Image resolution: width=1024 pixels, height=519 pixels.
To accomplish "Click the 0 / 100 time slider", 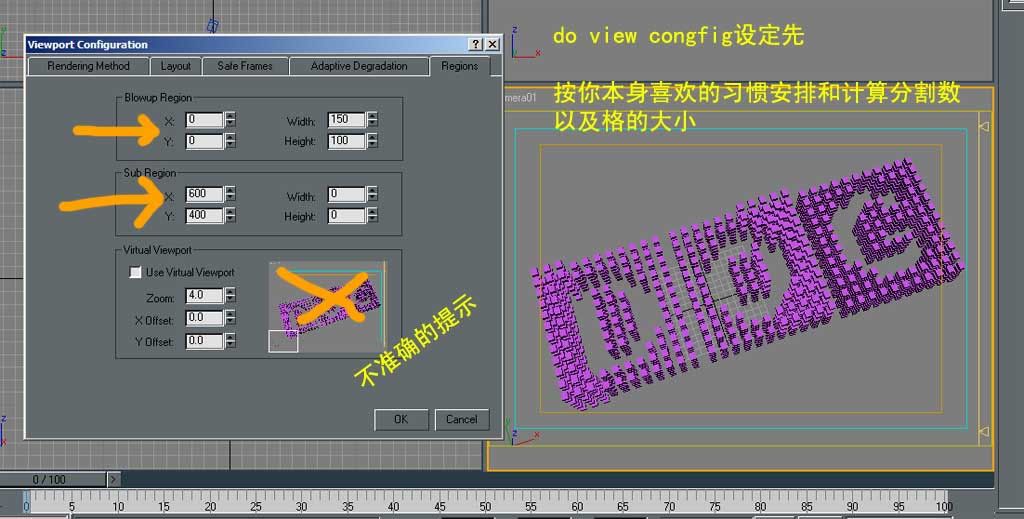I will (x=50, y=480).
